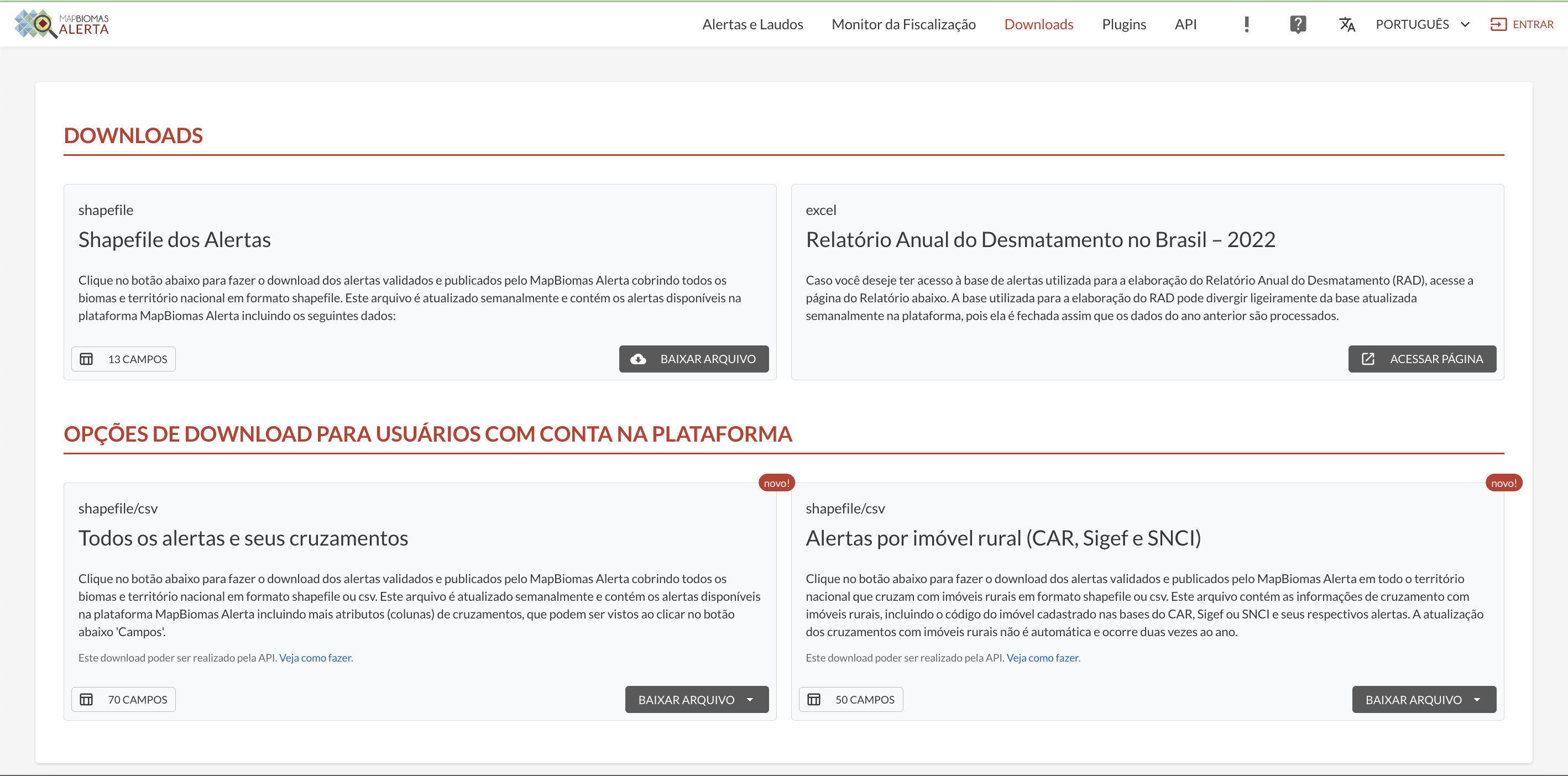Click Relatório Anual do Desmatamento no Brasil heading
The image size is (1568, 776).
click(x=1040, y=240)
